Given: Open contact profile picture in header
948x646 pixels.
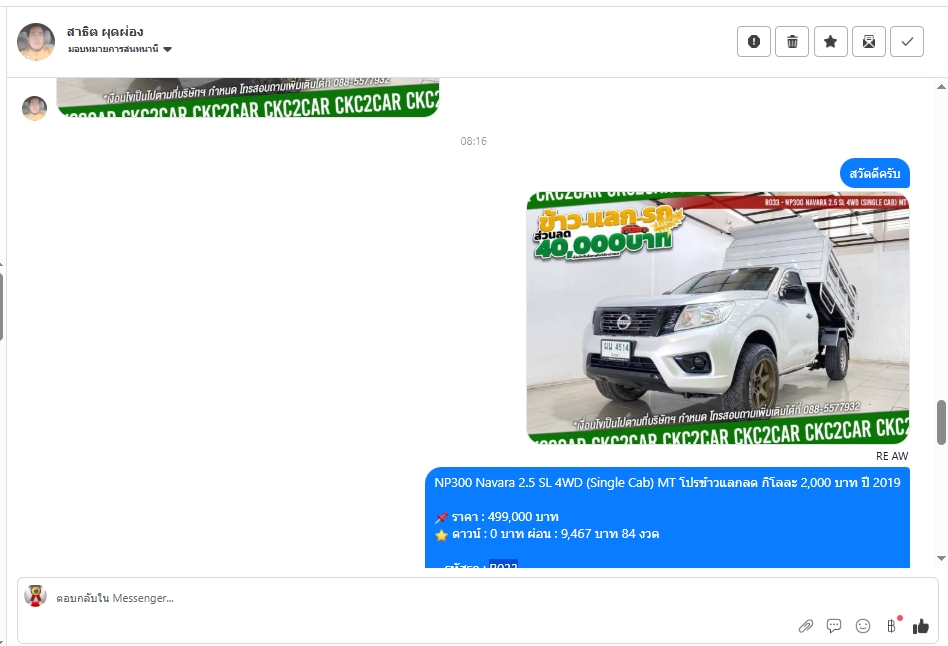Looking at the screenshot, I should tap(36, 42).
